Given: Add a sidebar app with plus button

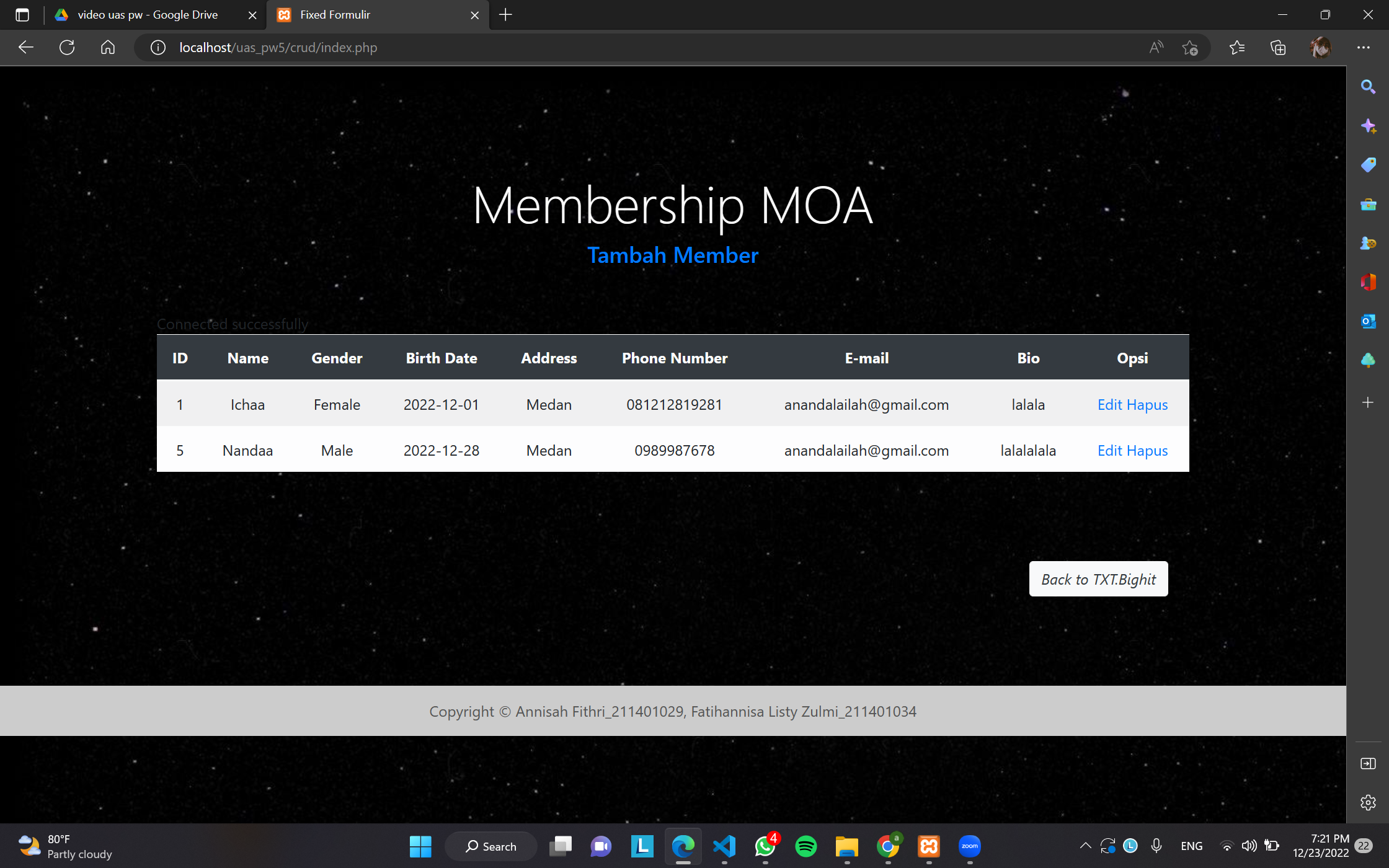Looking at the screenshot, I should [1368, 403].
